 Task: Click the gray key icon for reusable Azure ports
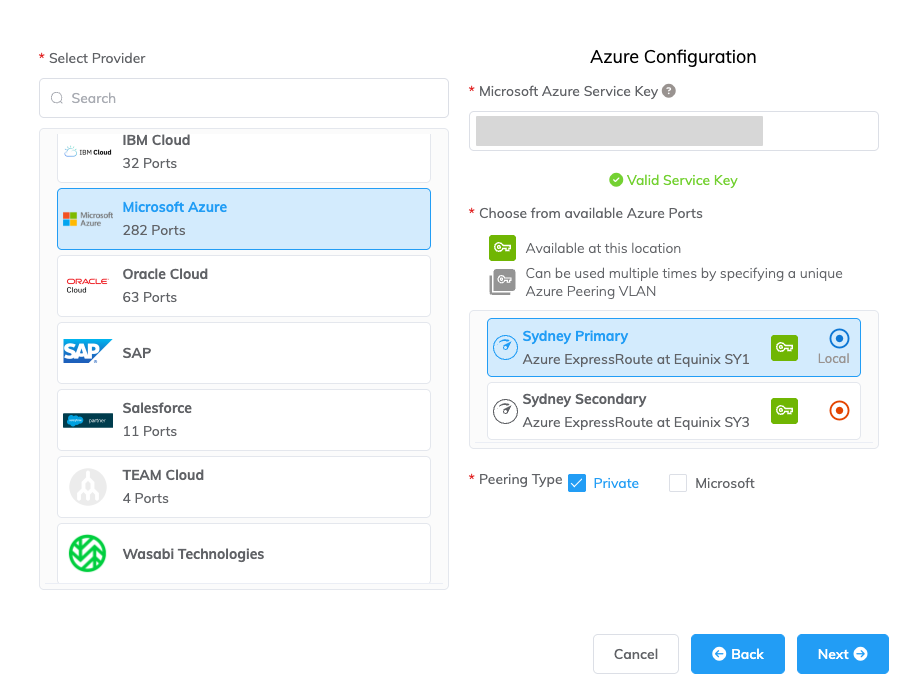click(502, 281)
